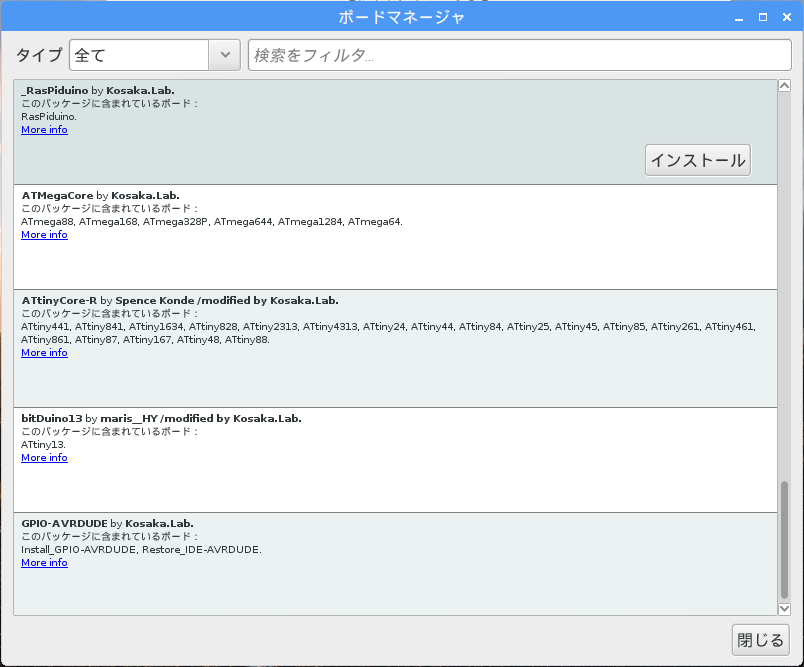Maximize the ボードマネージャ window

point(763,17)
